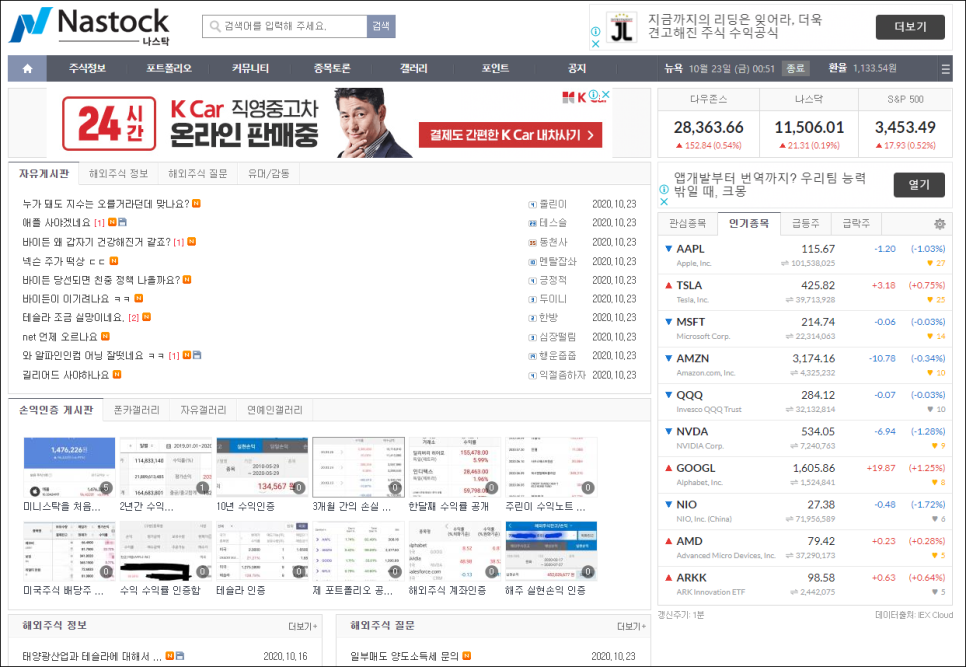Viewport: 966px width, 667px height.
Task: Click the Nastock logo
Action: click(89, 26)
